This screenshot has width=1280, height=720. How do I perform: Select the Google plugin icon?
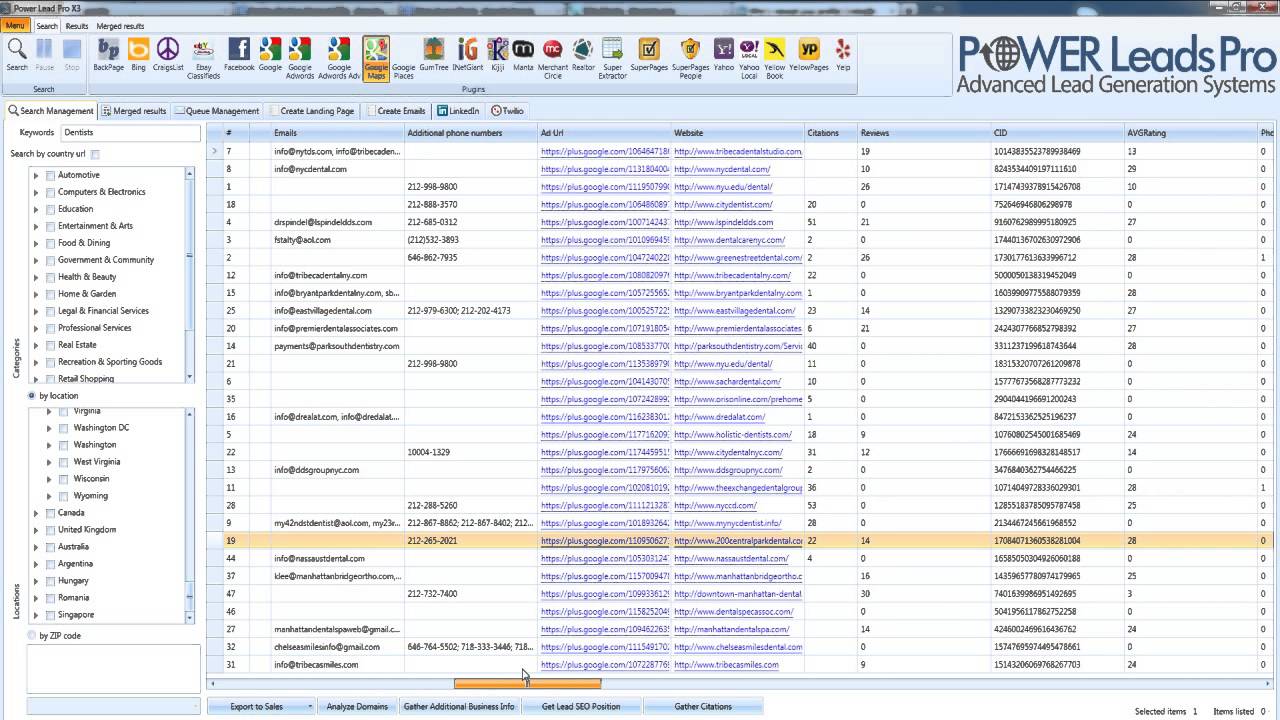270,54
